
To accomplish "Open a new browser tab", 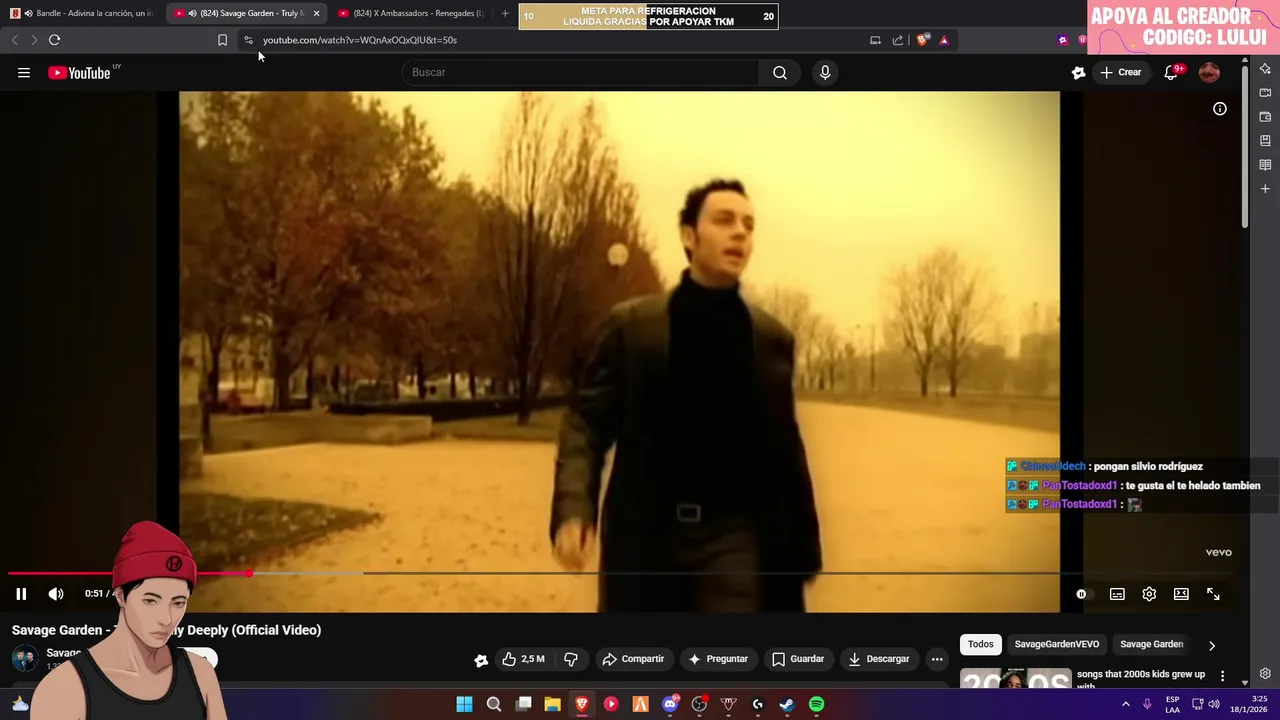I will pyautogui.click(x=505, y=13).
